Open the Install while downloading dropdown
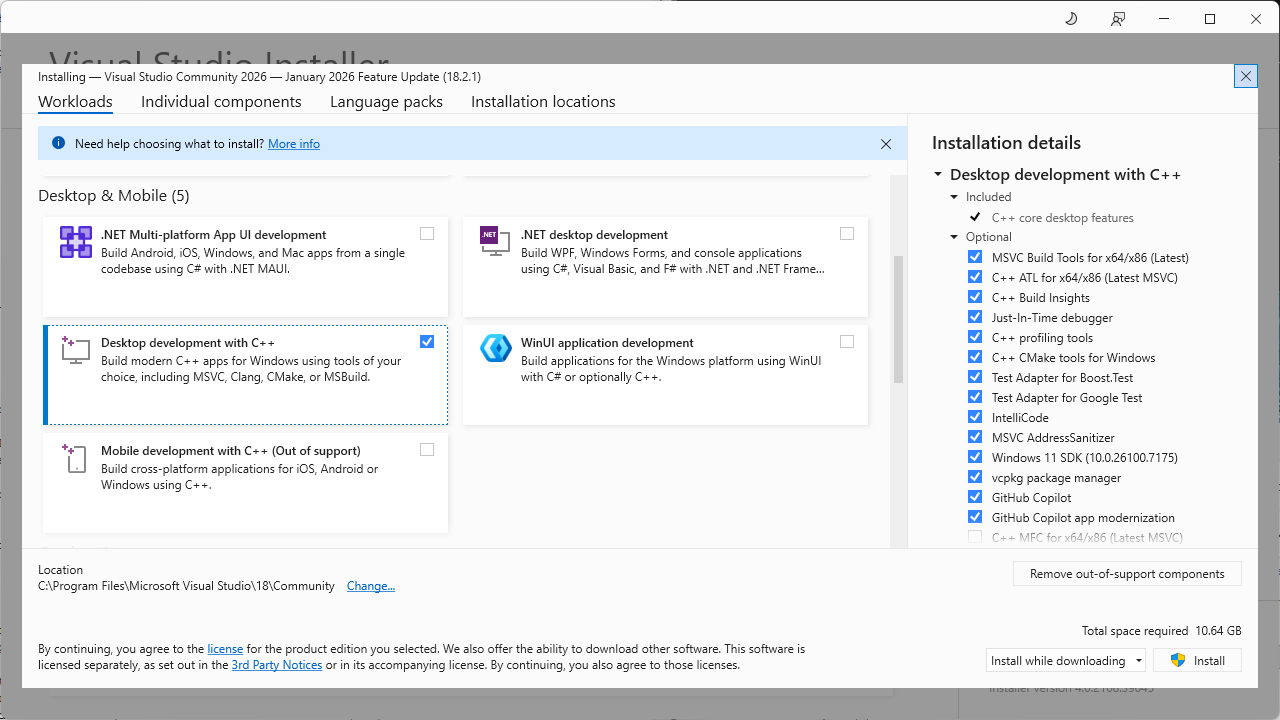The image size is (1280, 720). 1066,660
